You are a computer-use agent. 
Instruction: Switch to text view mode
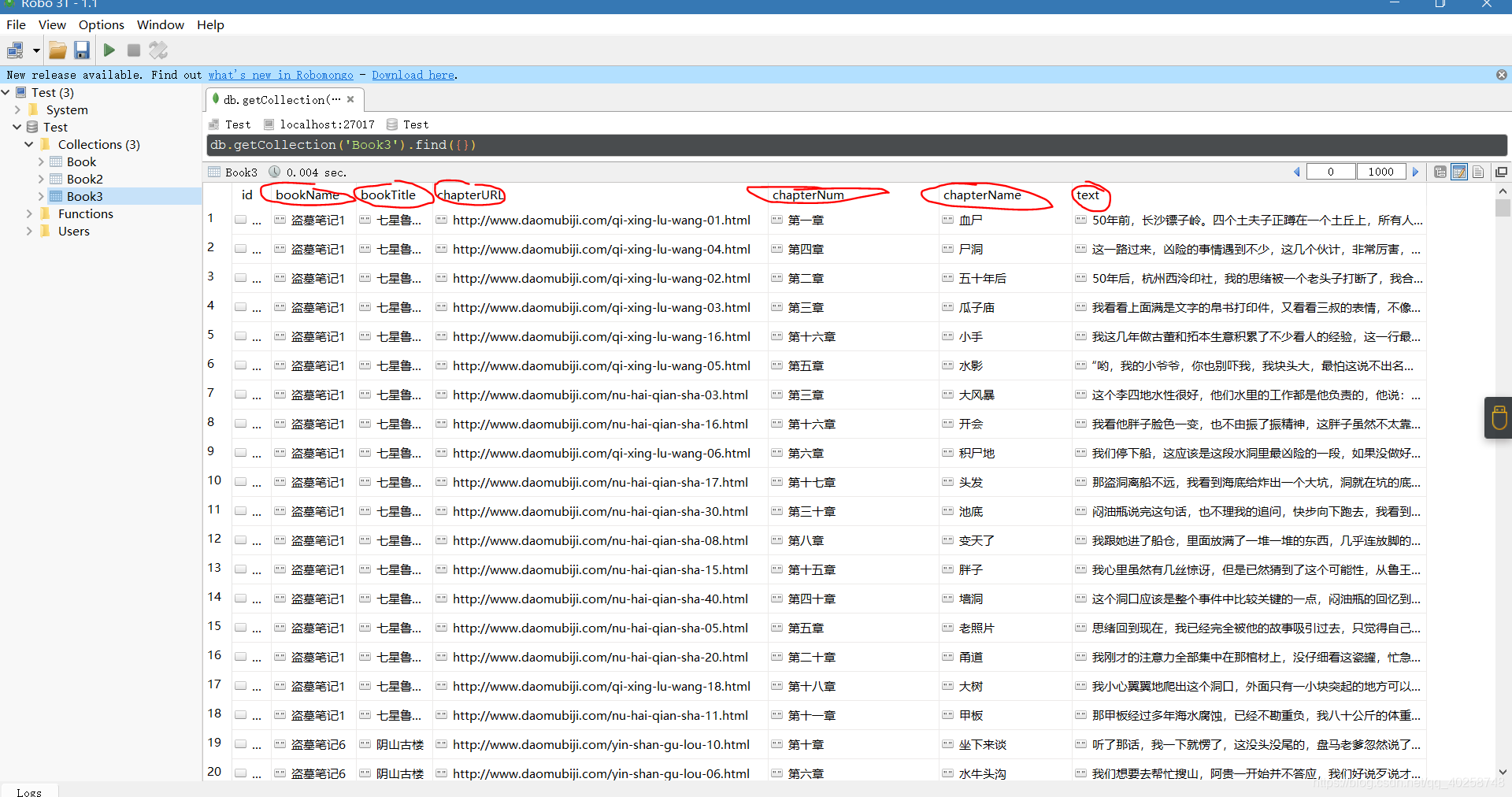pyautogui.click(x=1478, y=172)
